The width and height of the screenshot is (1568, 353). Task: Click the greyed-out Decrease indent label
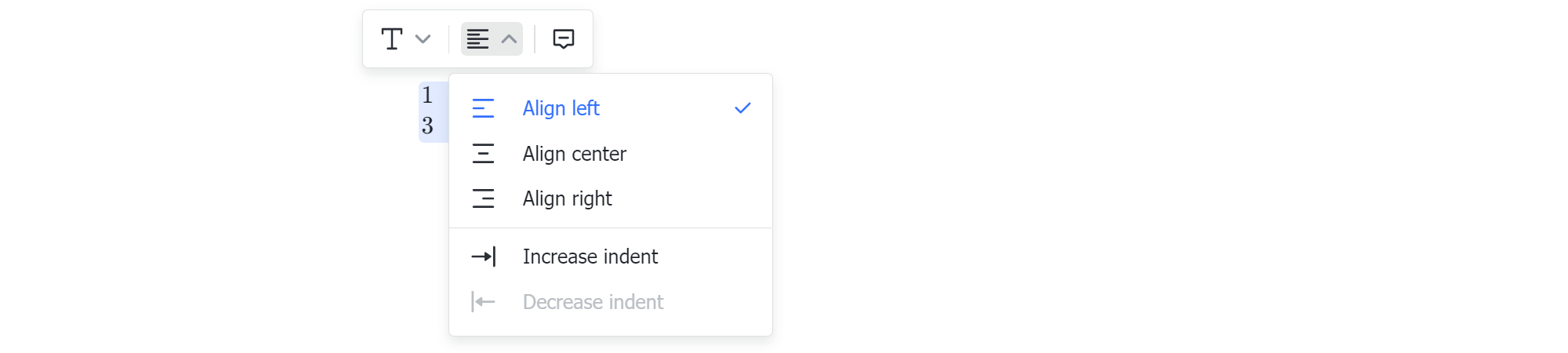(x=593, y=302)
